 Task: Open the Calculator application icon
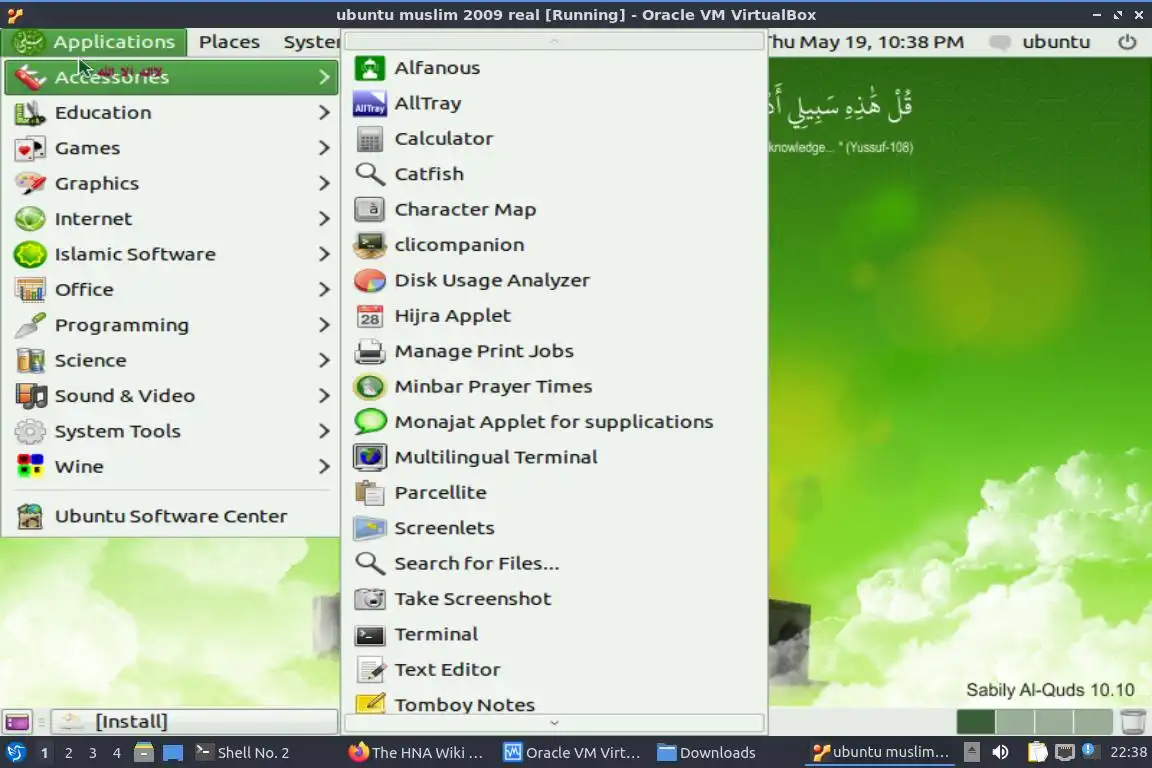point(370,138)
